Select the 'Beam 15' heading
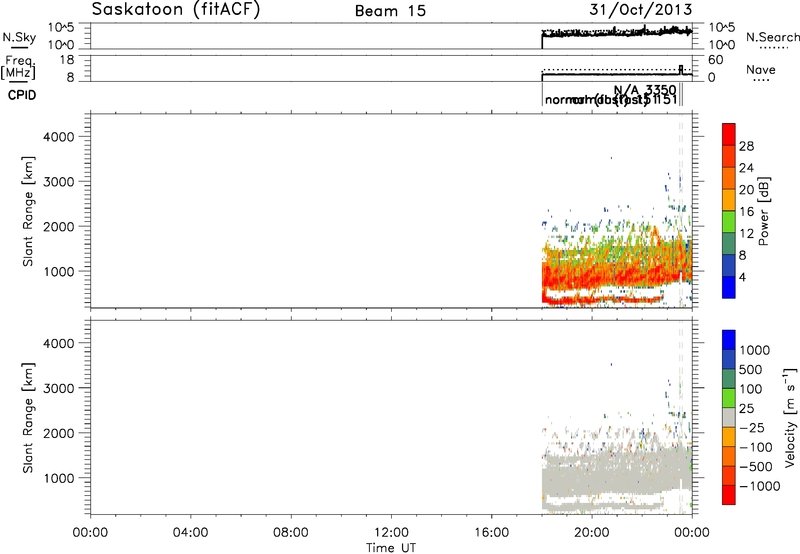 [x=390, y=11]
